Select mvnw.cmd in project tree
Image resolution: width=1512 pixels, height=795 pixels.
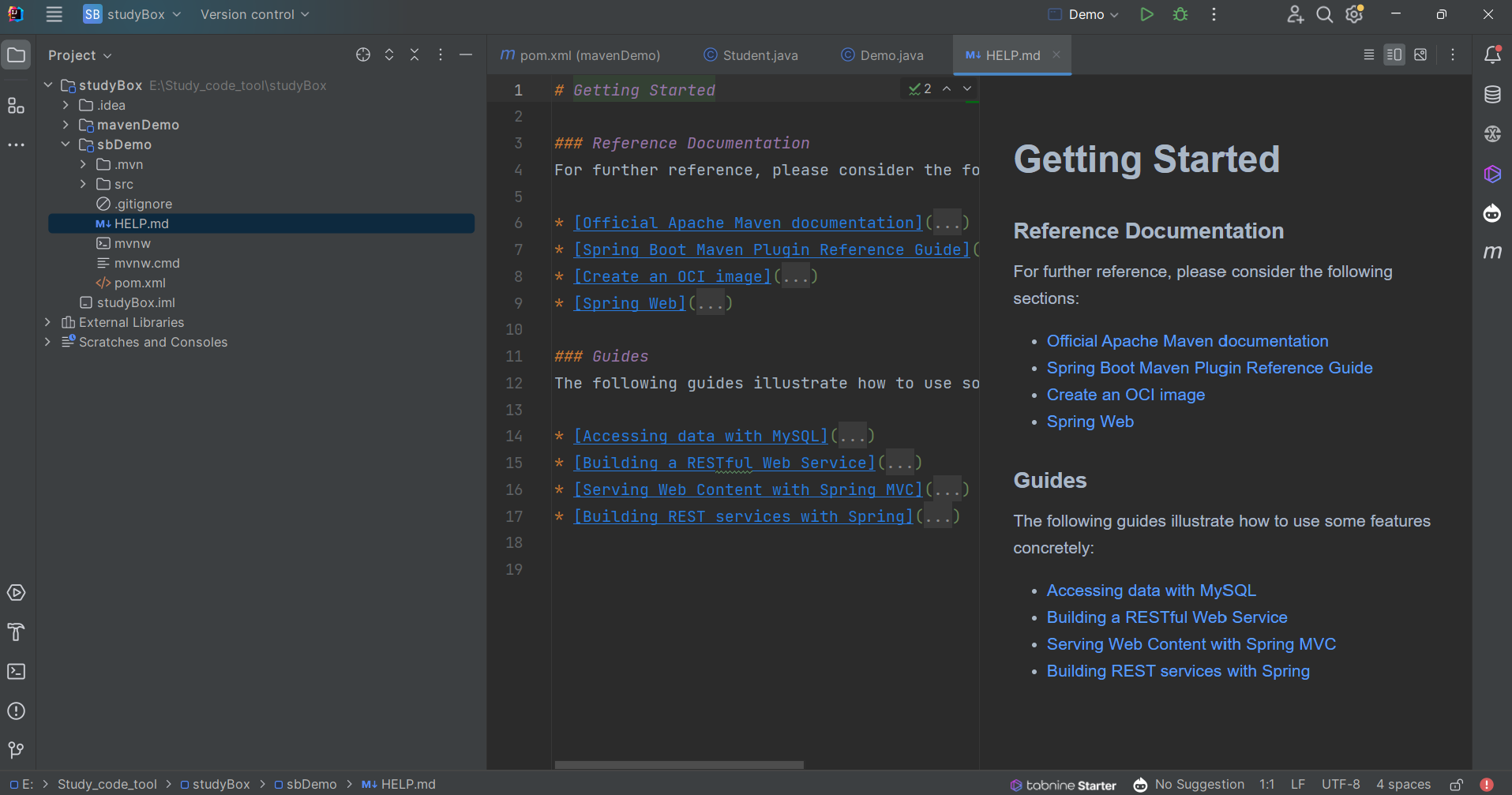pos(147,263)
